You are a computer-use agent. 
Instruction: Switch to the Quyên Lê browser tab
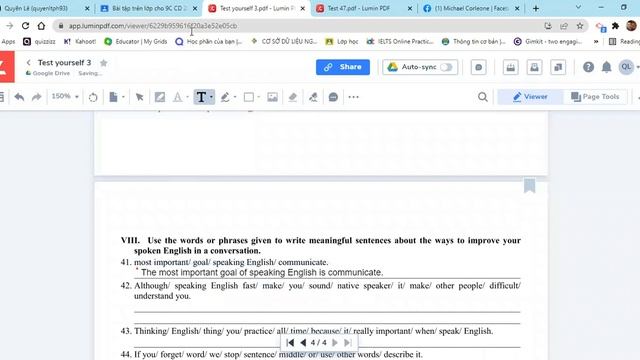coord(46,8)
